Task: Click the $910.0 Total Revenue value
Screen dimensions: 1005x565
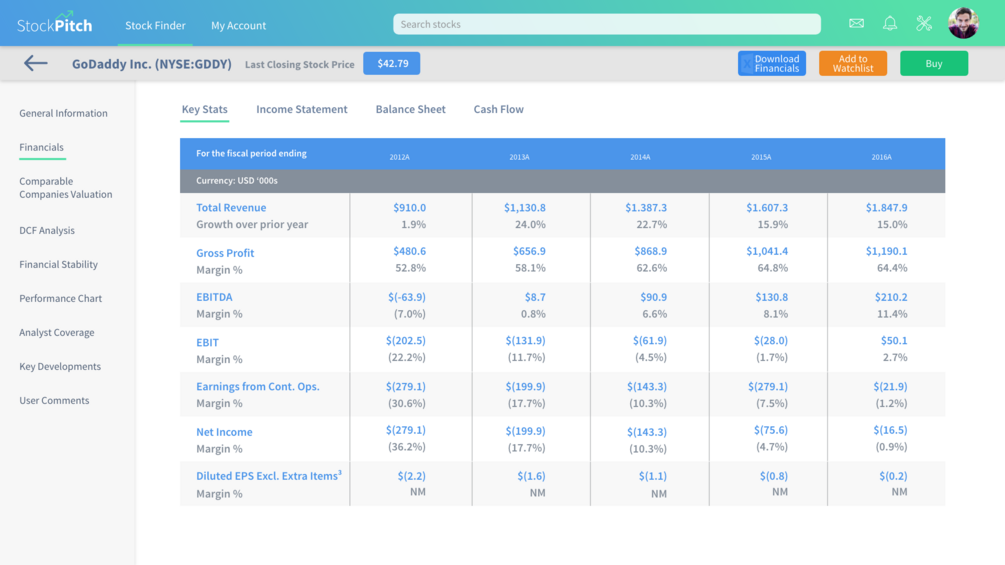Action: pyautogui.click(x=410, y=208)
